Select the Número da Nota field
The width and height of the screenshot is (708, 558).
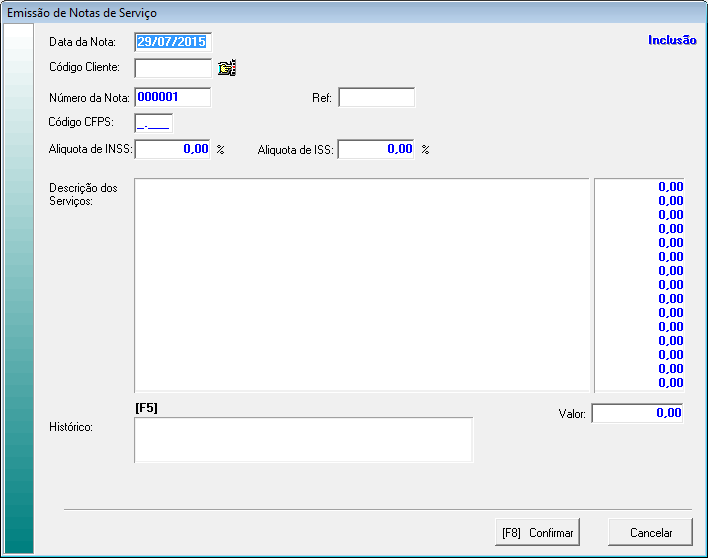click(173, 97)
